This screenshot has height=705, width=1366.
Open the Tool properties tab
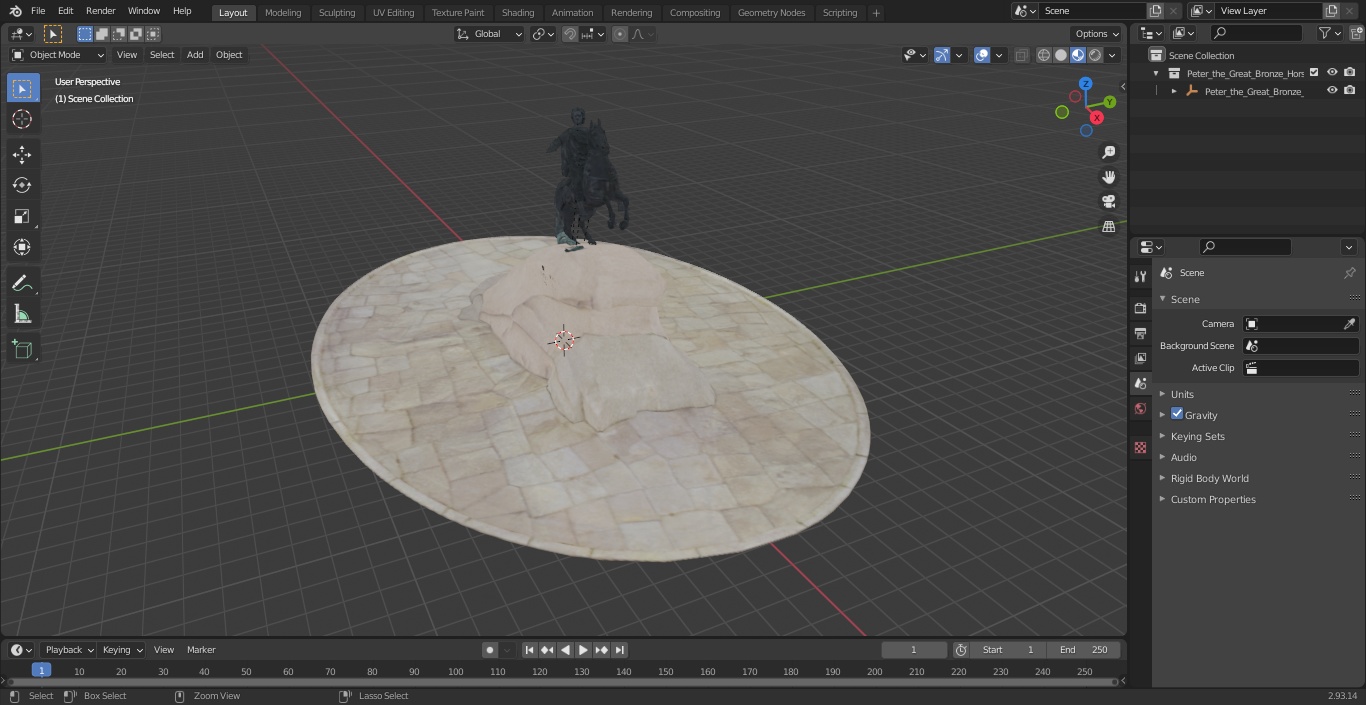(1140, 276)
